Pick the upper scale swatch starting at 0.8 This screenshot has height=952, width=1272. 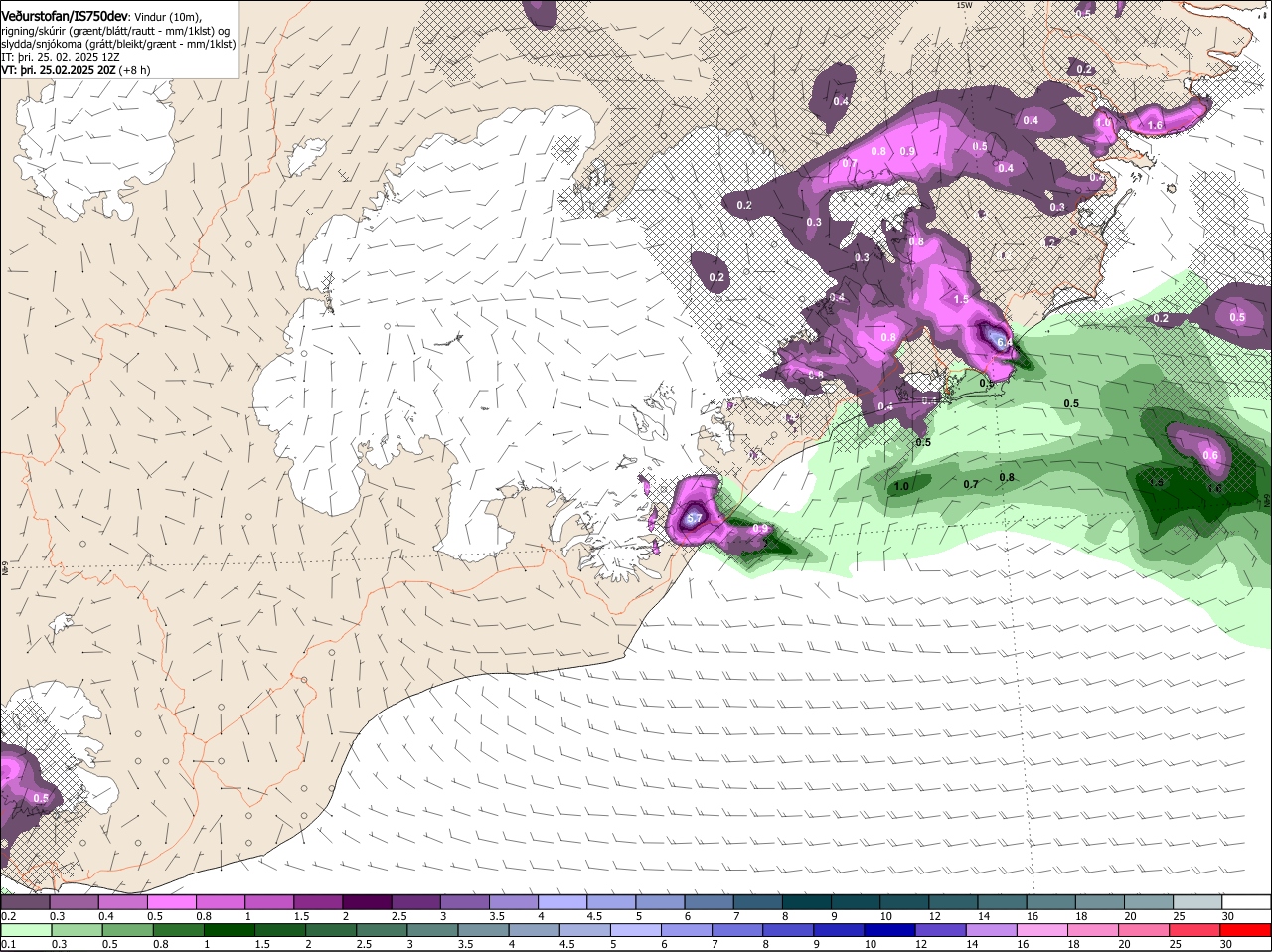(221, 902)
